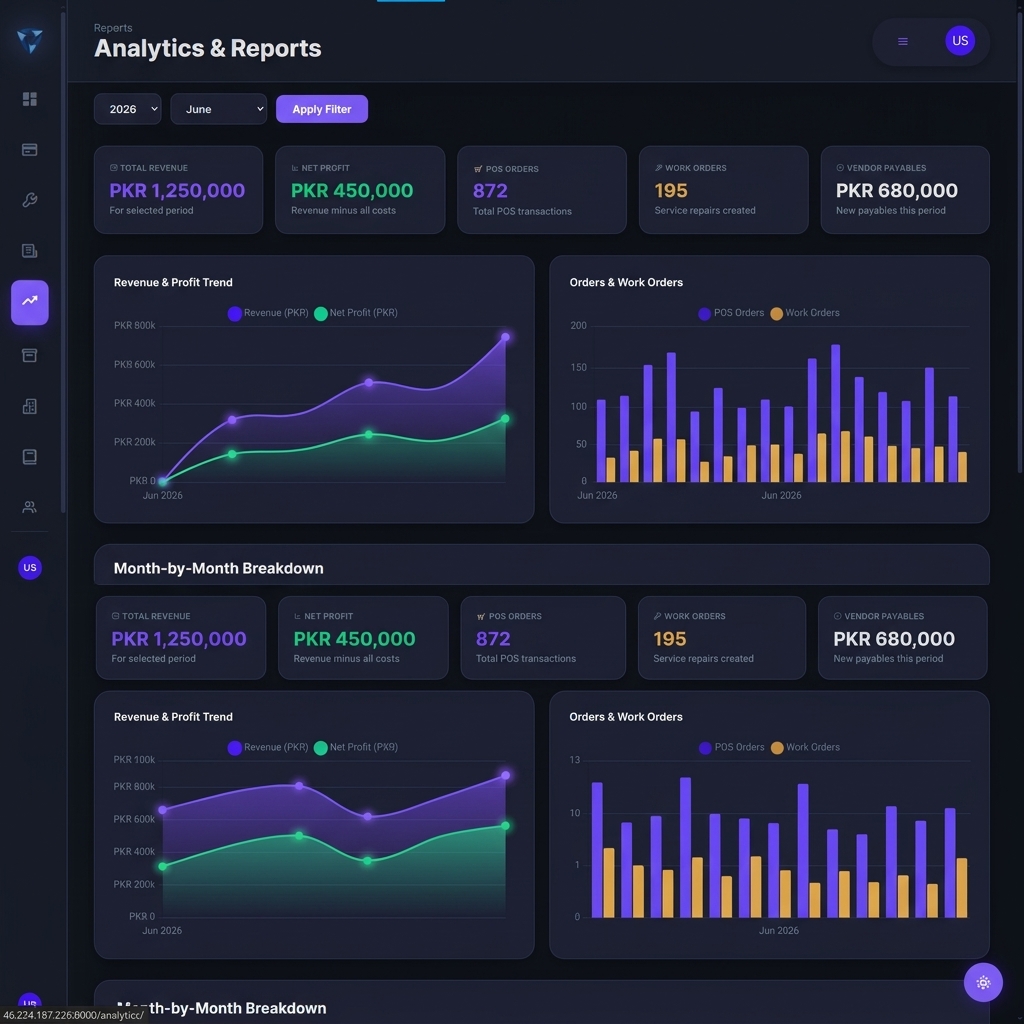Click the 'Revenue minus all costs' text in top card
This screenshot has width=1024, height=1024.
[x=343, y=210]
